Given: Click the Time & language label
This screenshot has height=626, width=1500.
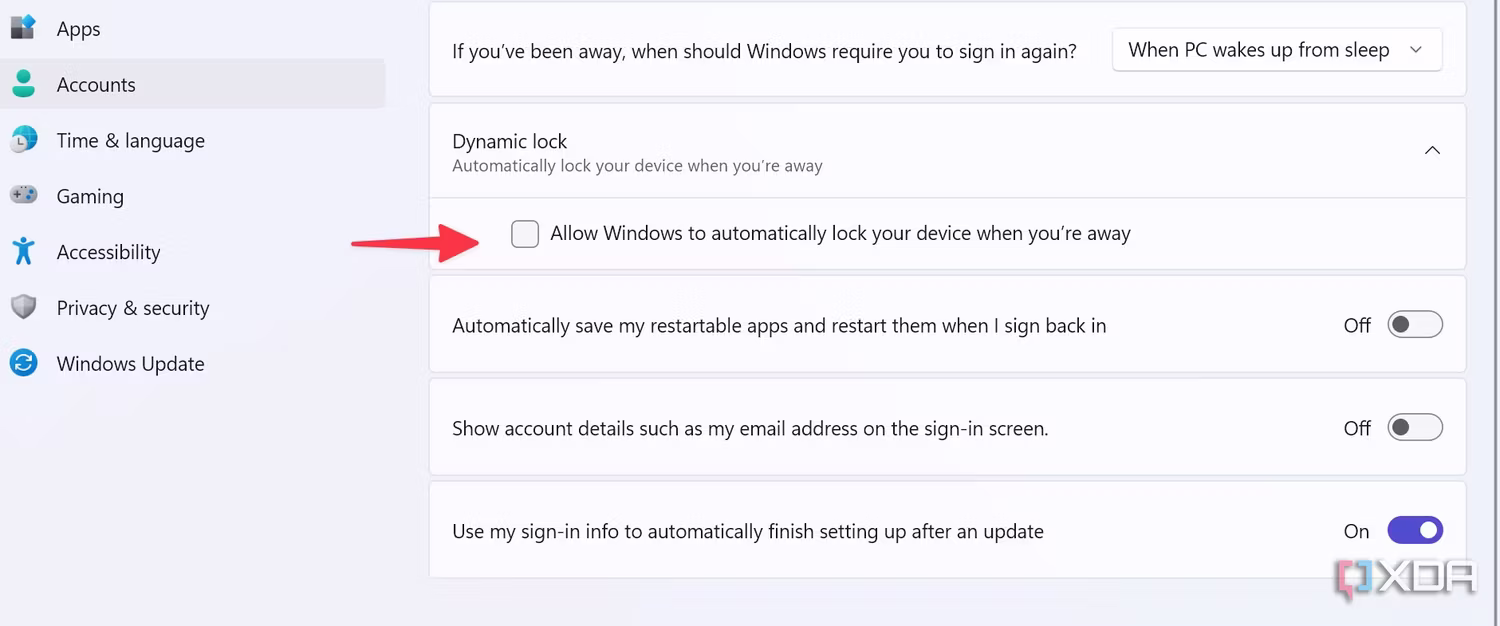Looking at the screenshot, I should (x=131, y=141).
